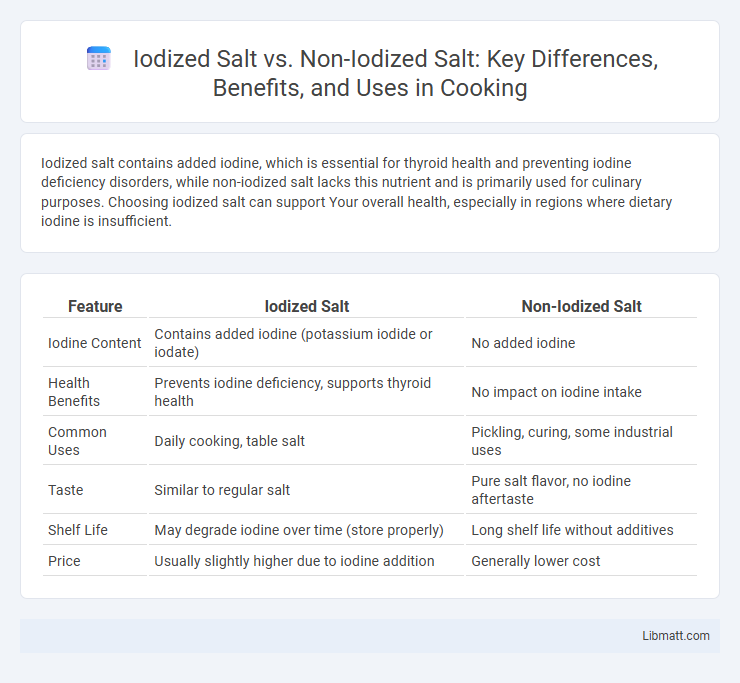Select the 'Iodized Salt' column header
This screenshot has width=740, height=683.
tap(307, 306)
